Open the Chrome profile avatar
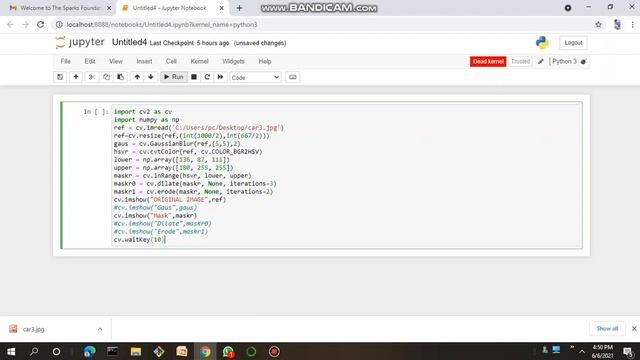 pos(617,24)
